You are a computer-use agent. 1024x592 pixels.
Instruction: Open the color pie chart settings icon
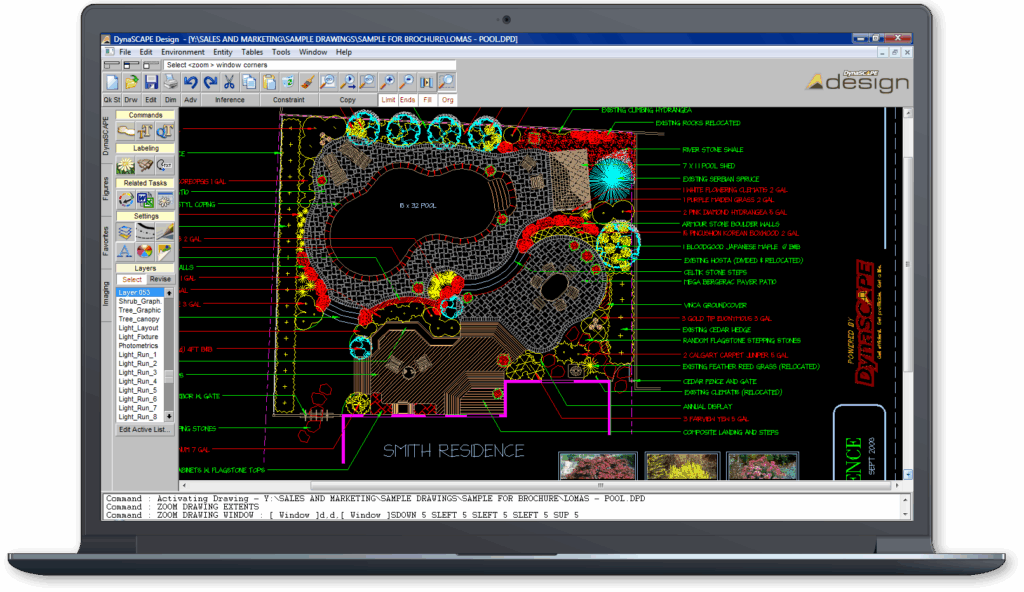[x=145, y=251]
